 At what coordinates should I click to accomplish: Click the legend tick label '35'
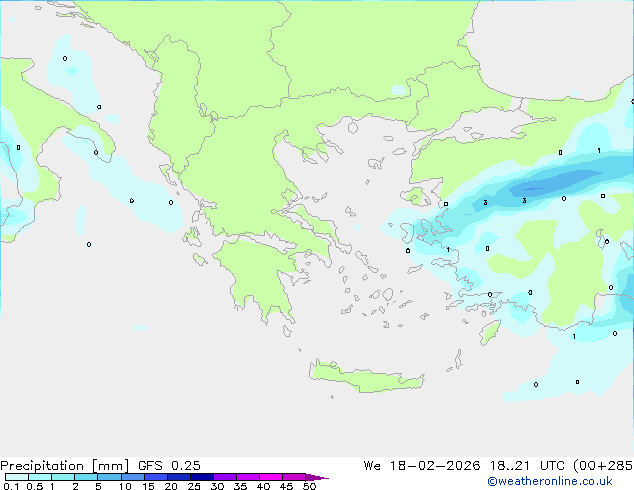(240, 486)
